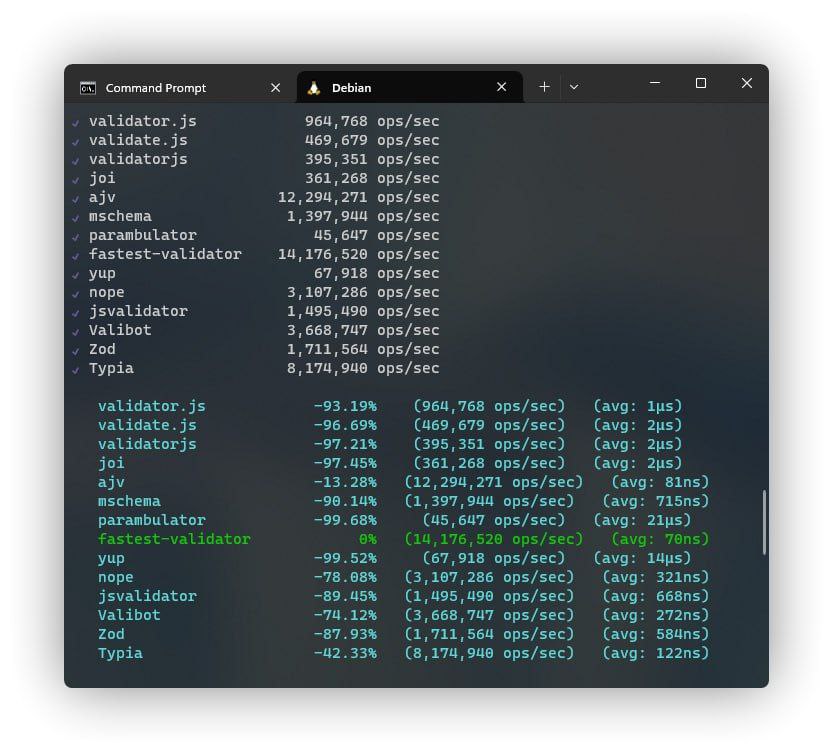Close the Command Prompt tab
Image resolution: width=833 pixels, height=752 pixels.
coord(276,88)
